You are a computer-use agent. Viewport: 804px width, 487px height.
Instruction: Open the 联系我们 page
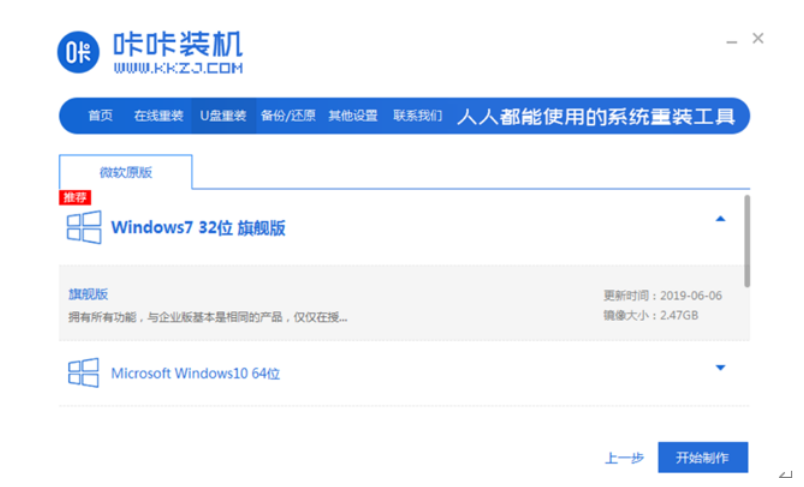pos(417,116)
